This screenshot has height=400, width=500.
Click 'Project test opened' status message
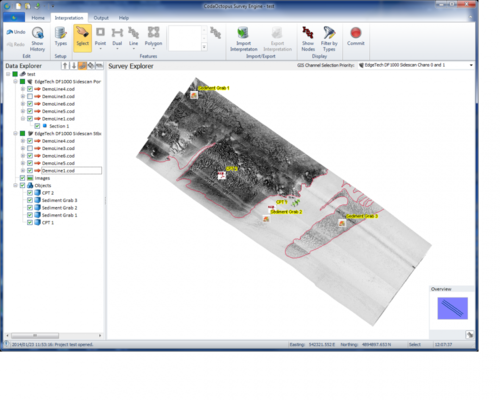click(52, 344)
